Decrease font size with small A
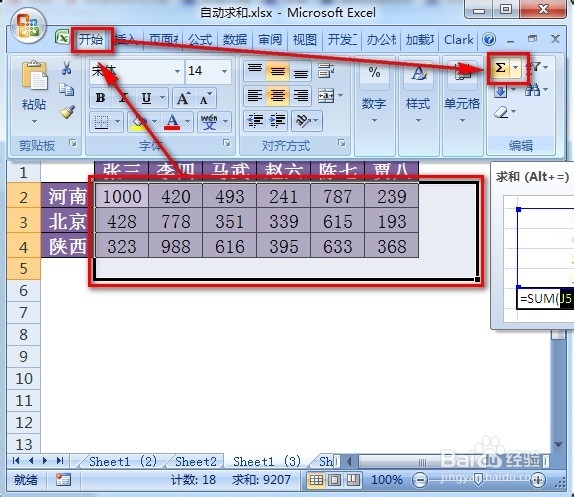574x497 pixels. tap(205, 98)
